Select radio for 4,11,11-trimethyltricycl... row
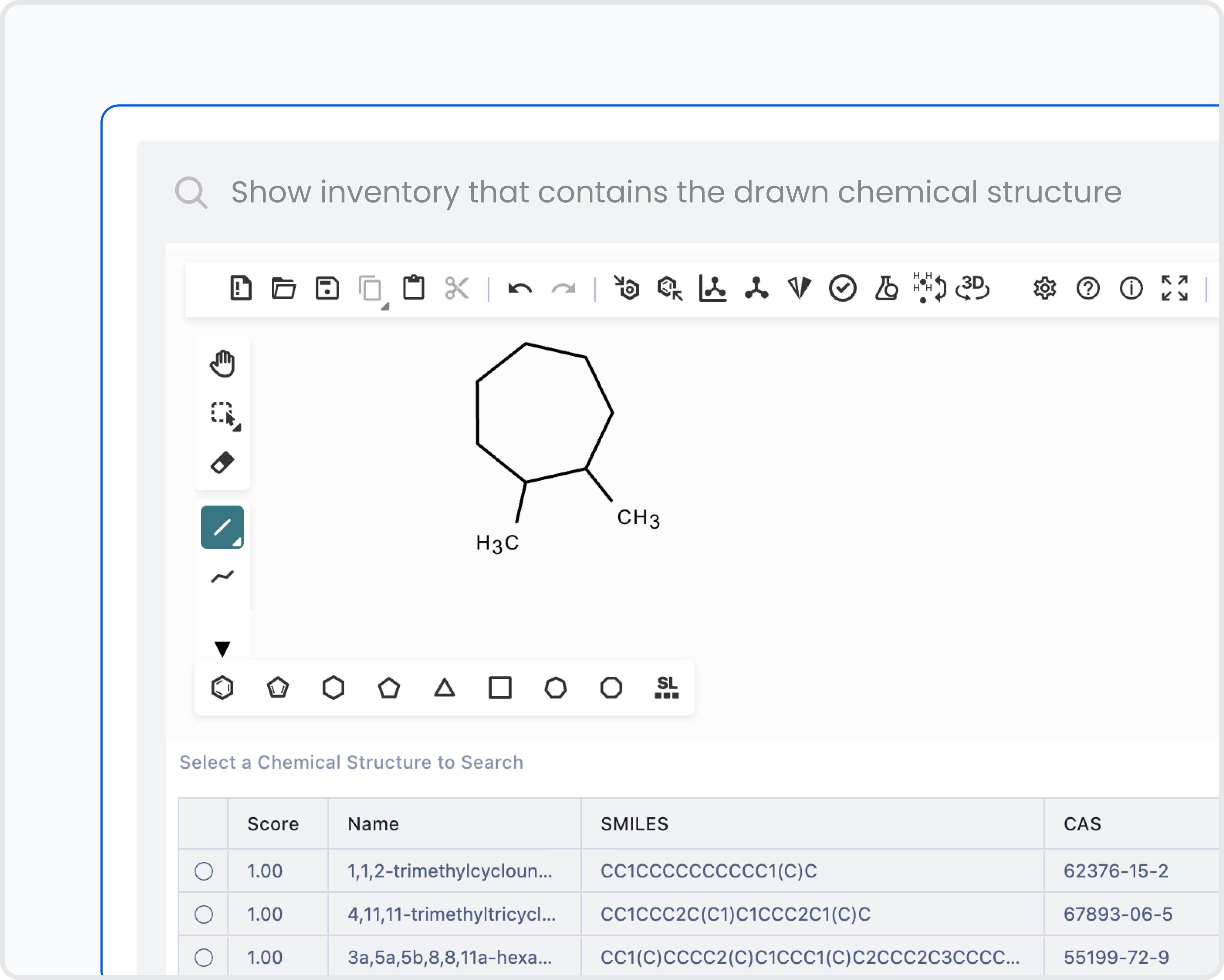The height and width of the screenshot is (980, 1224). click(x=203, y=914)
